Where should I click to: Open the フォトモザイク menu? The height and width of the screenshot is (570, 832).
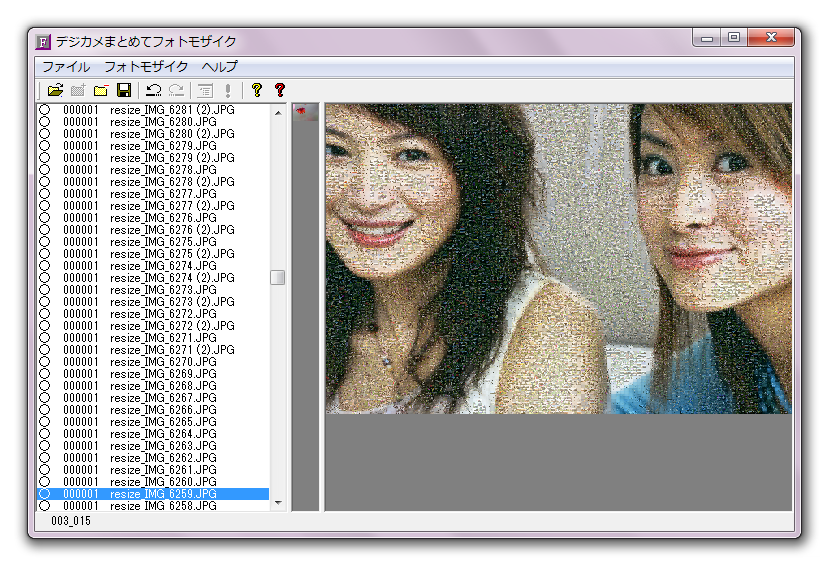tap(146, 67)
